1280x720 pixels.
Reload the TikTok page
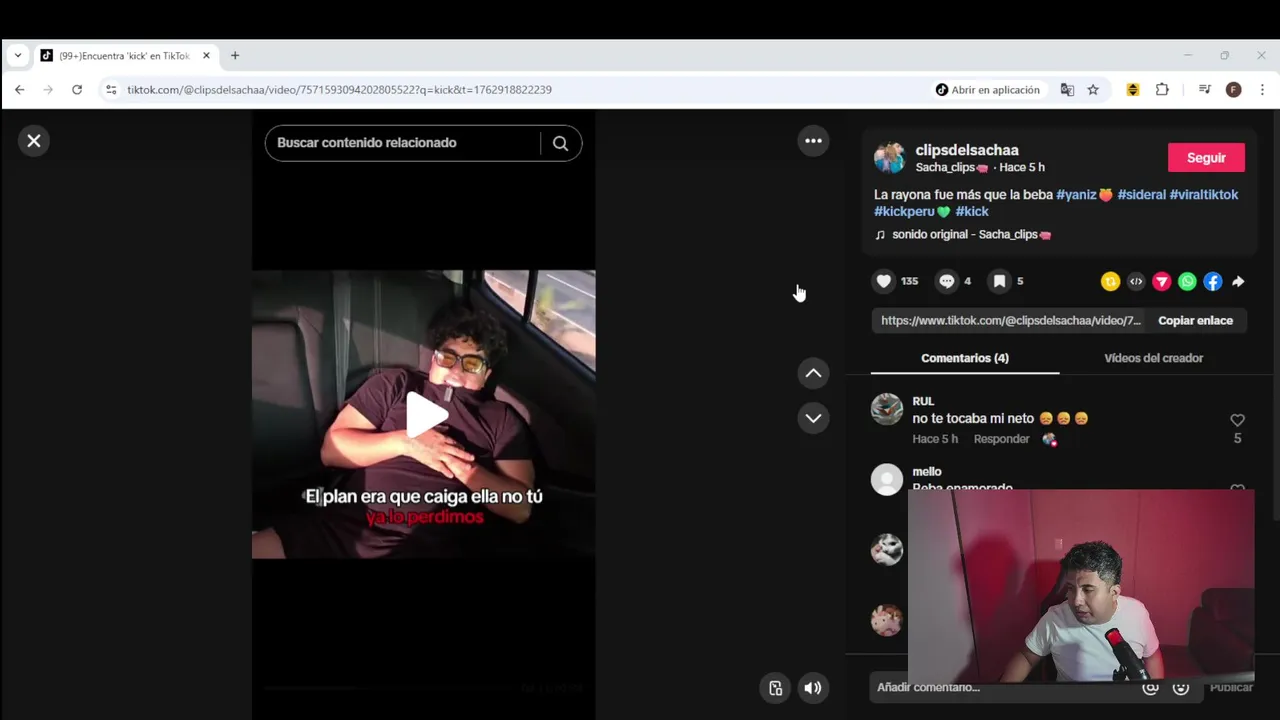pyautogui.click(x=77, y=90)
